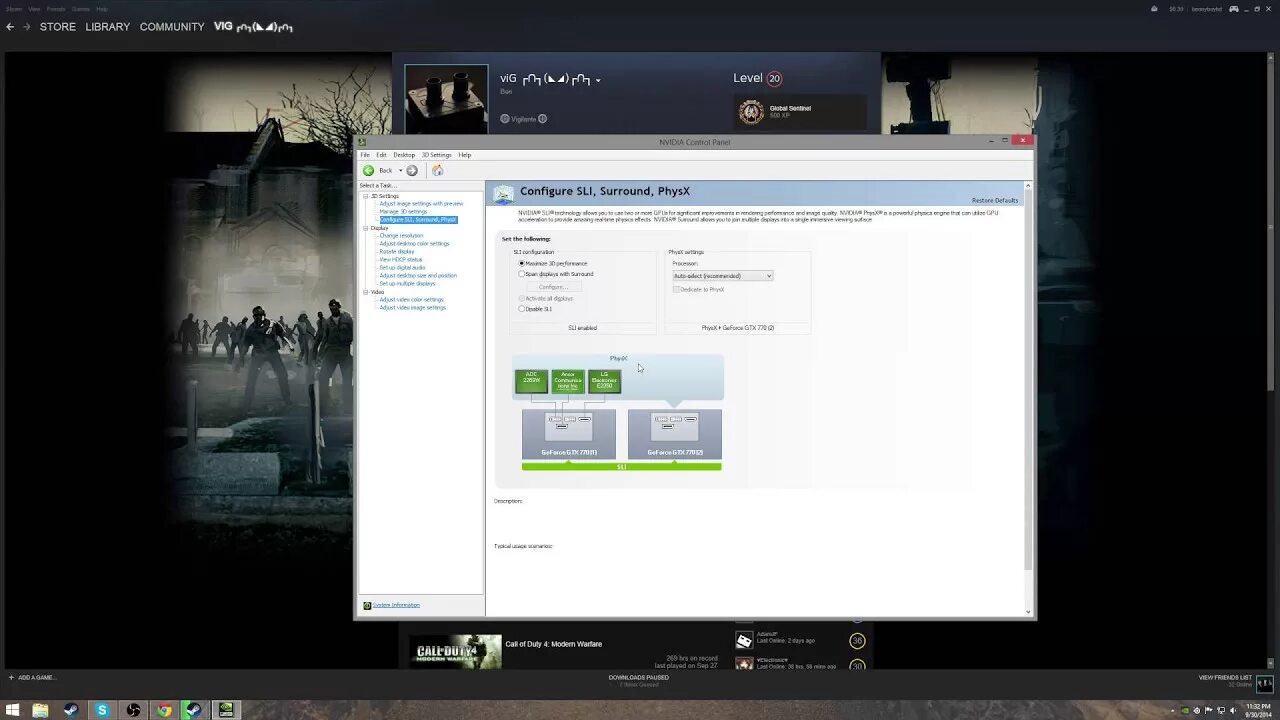Click Steam forward navigation arrow

tap(27, 27)
